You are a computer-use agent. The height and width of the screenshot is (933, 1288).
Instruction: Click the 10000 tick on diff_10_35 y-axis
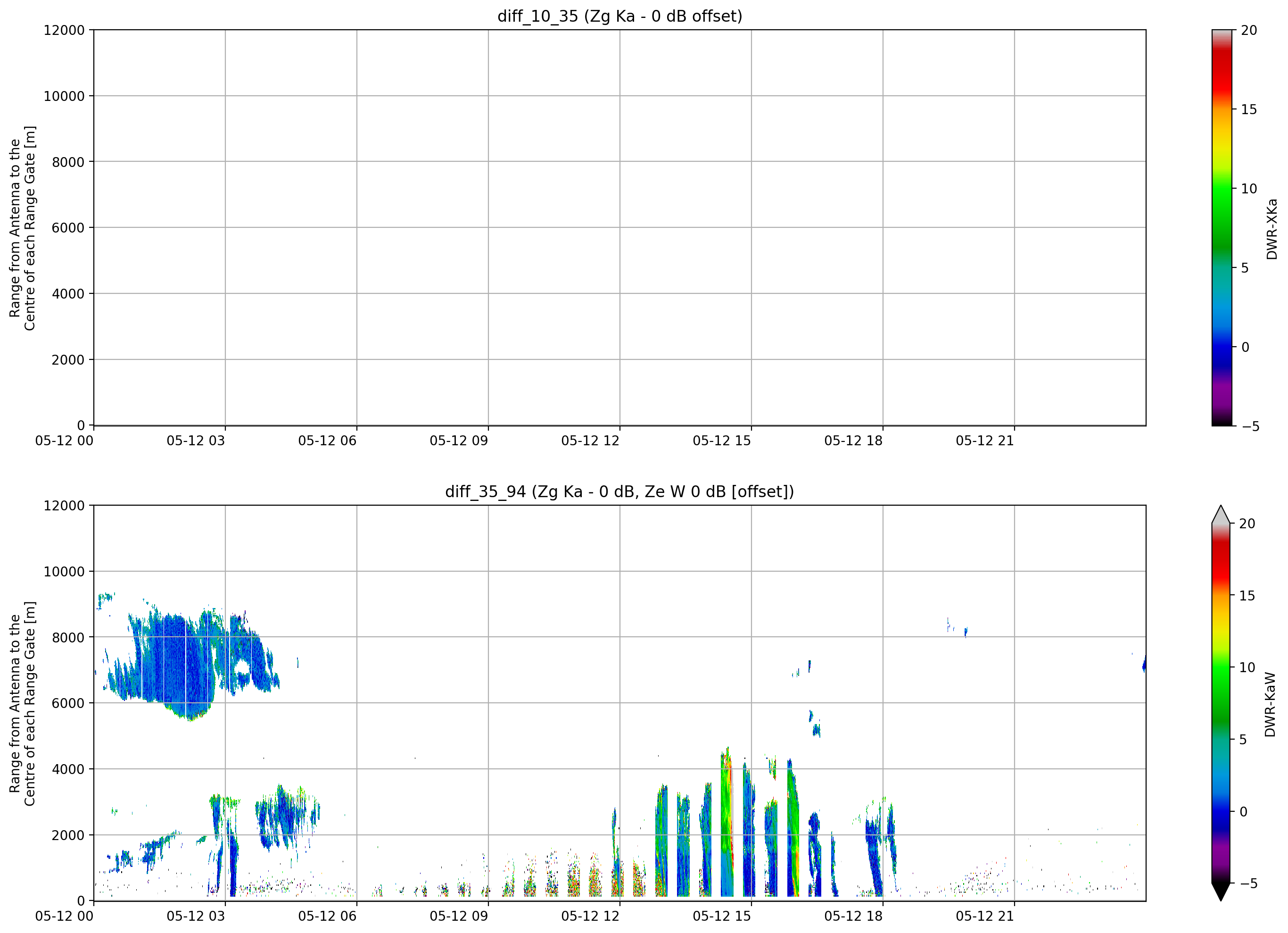coord(64,97)
